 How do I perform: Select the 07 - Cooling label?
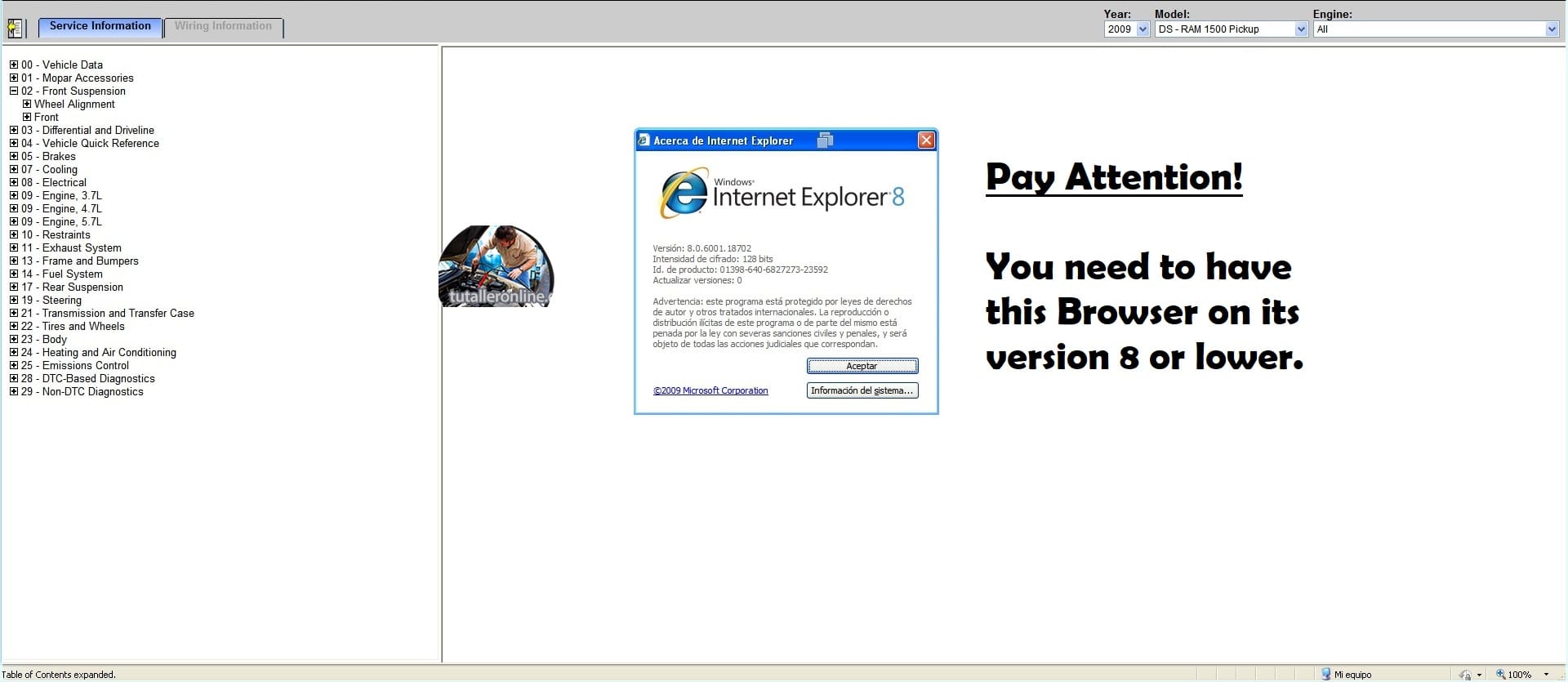point(49,169)
